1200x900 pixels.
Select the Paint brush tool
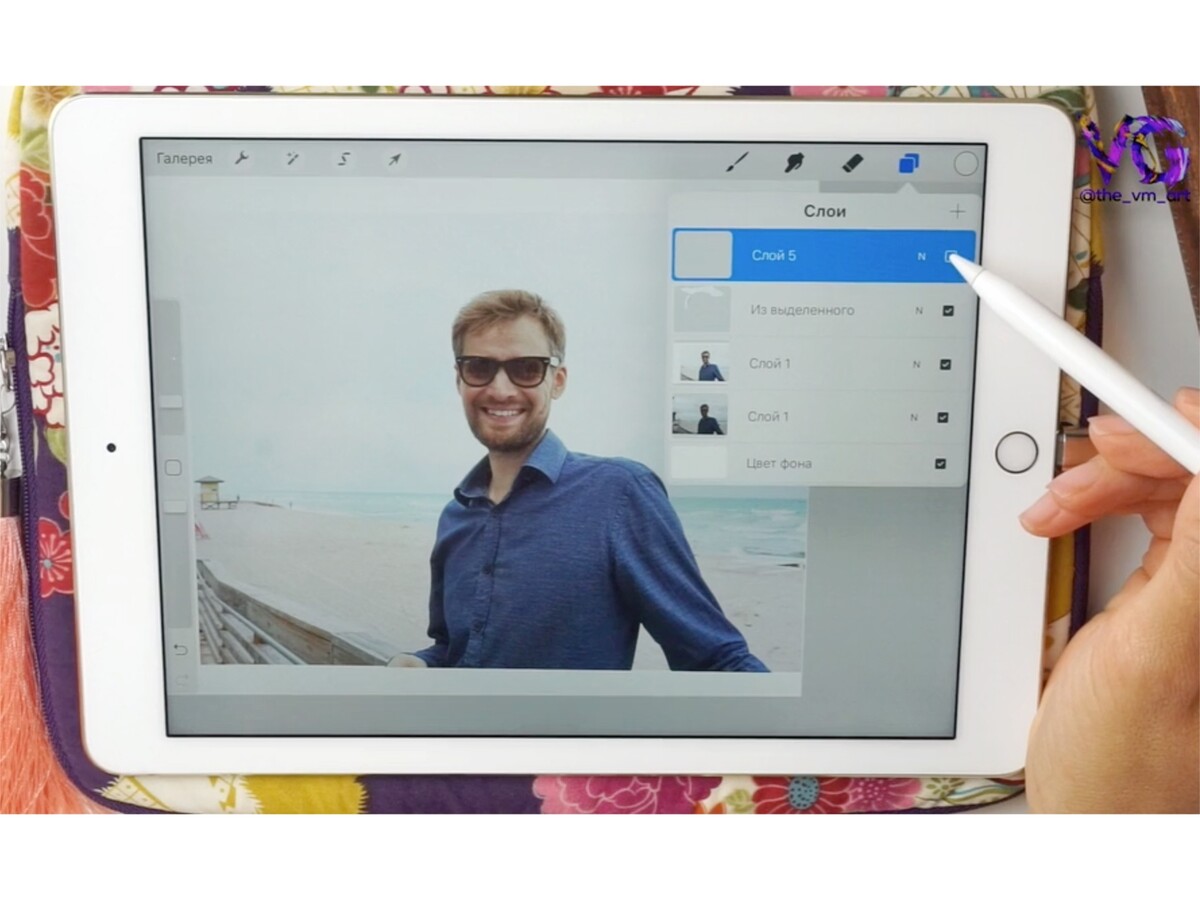click(737, 162)
